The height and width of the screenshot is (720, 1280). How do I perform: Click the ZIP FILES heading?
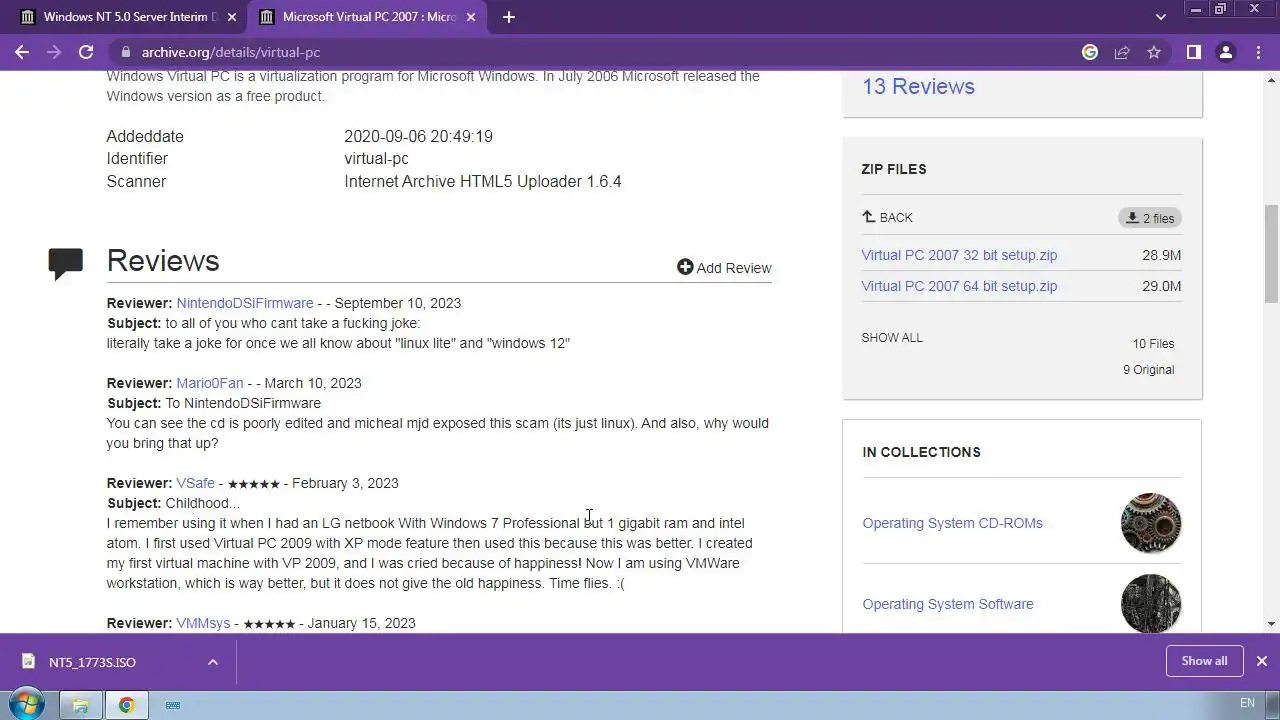pyautogui.click(x=894, y=169)
